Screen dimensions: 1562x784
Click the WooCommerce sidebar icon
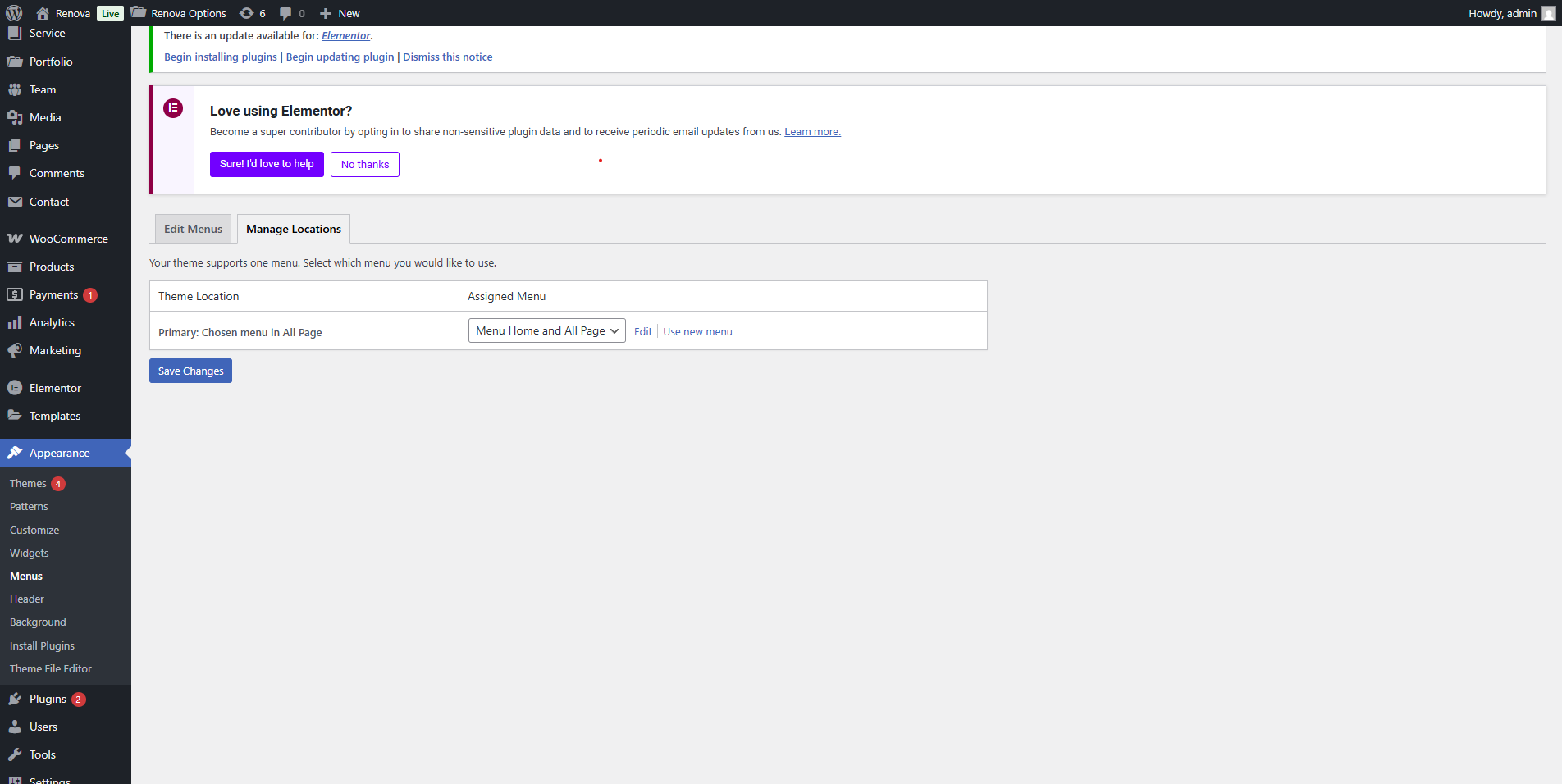click(x=15, y=239)
